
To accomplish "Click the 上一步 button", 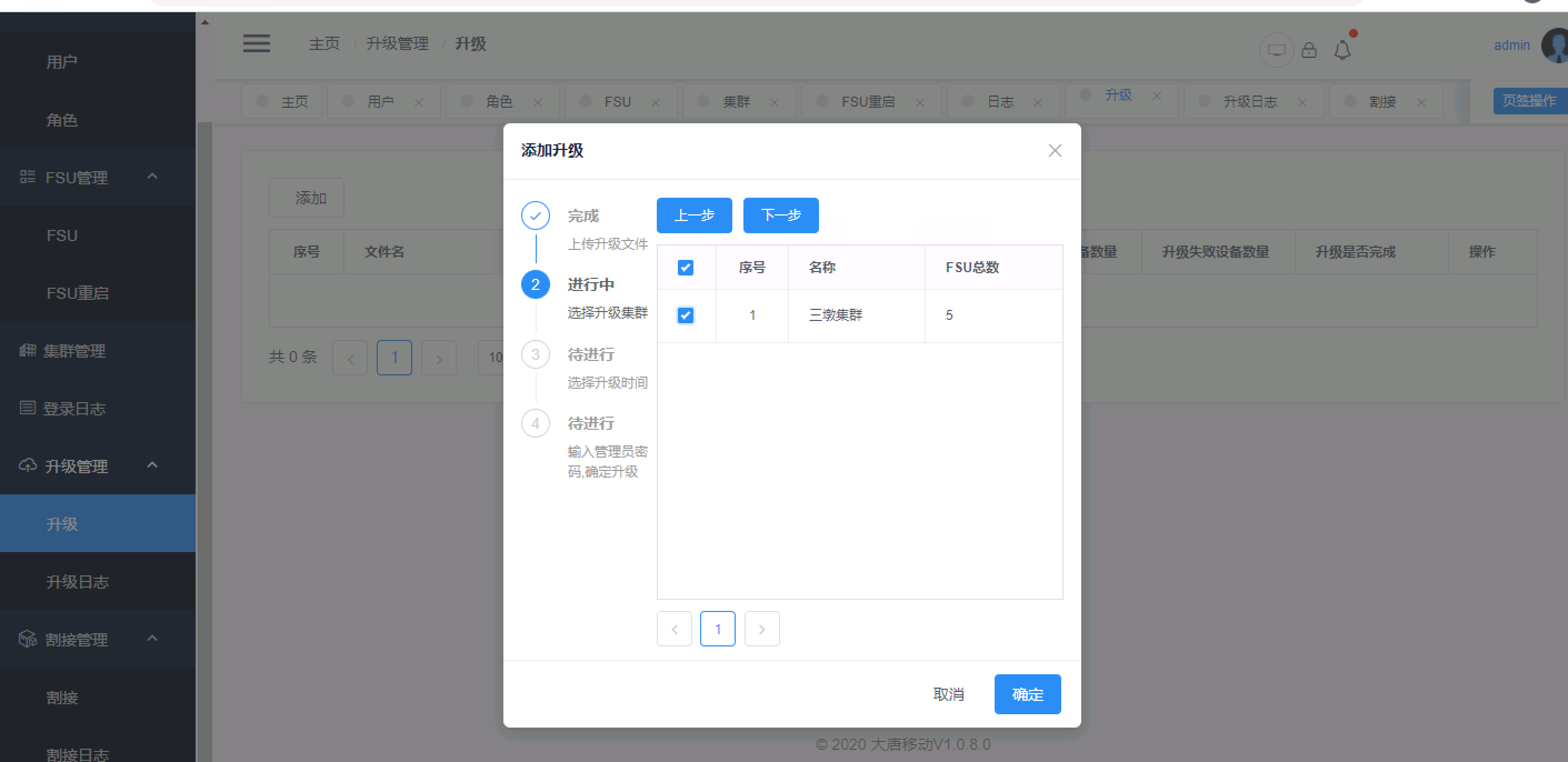I will pyautogui.click(x=694, y=215).
